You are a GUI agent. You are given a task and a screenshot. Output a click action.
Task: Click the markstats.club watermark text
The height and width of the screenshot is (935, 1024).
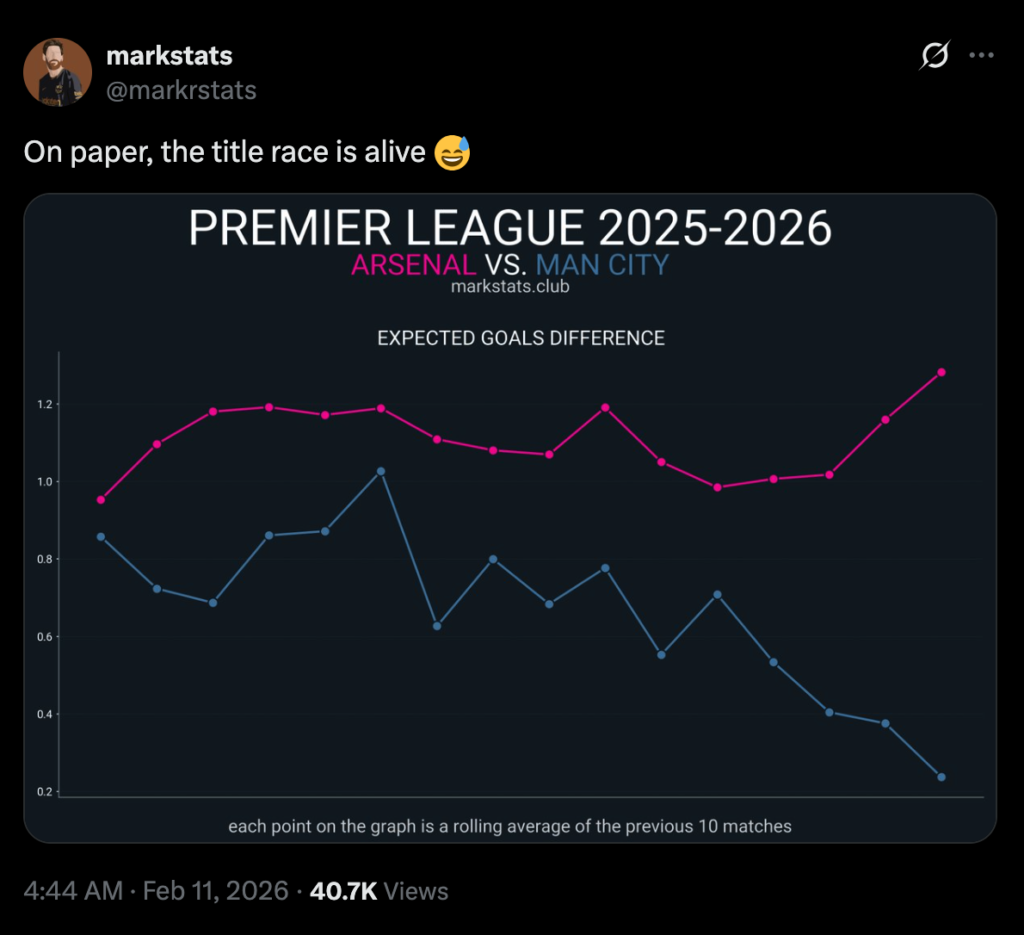click(x=510, y=287)
